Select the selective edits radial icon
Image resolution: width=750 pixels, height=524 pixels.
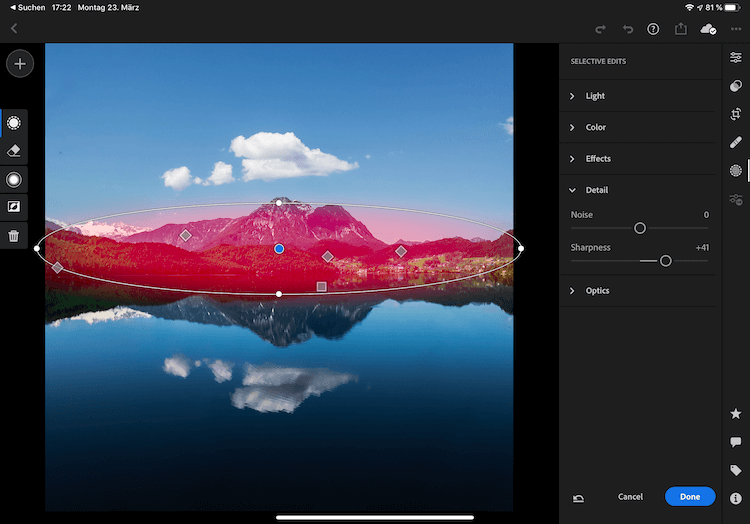pos(736,171)
